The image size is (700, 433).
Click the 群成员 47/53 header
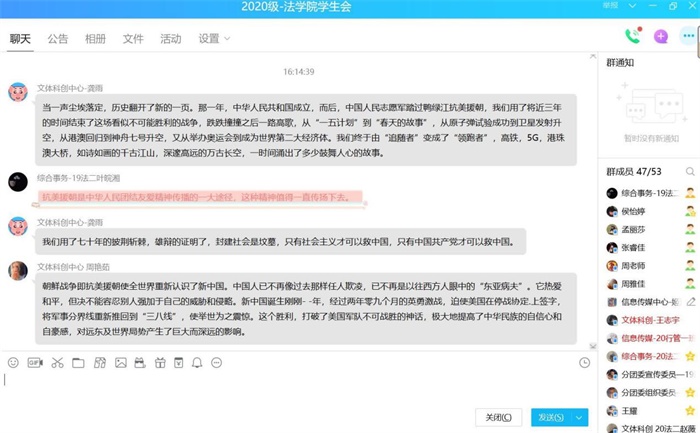tap(633, 172)
